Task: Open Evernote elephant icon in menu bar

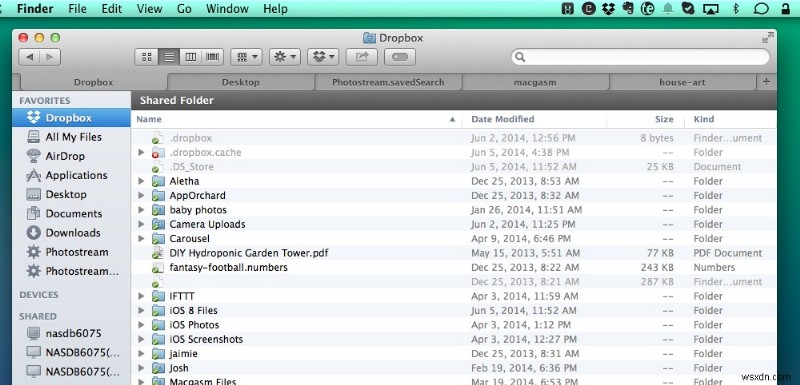Action: pyautogui.click(x=629, y=9)
